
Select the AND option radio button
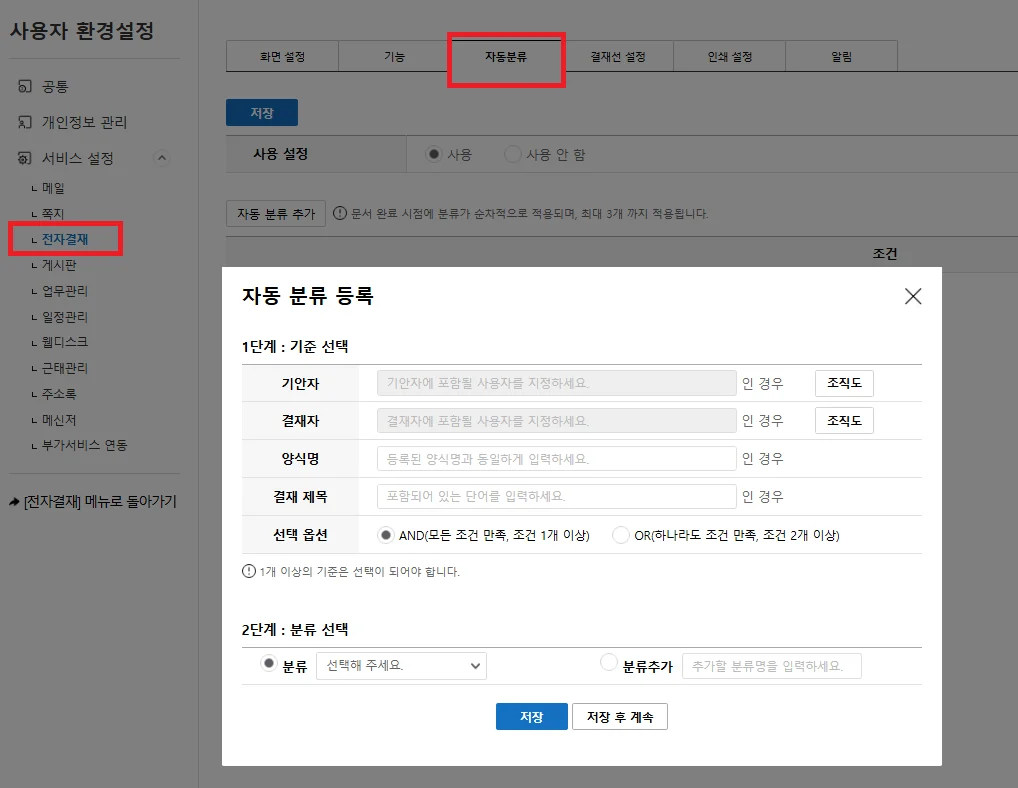point(386,535)
